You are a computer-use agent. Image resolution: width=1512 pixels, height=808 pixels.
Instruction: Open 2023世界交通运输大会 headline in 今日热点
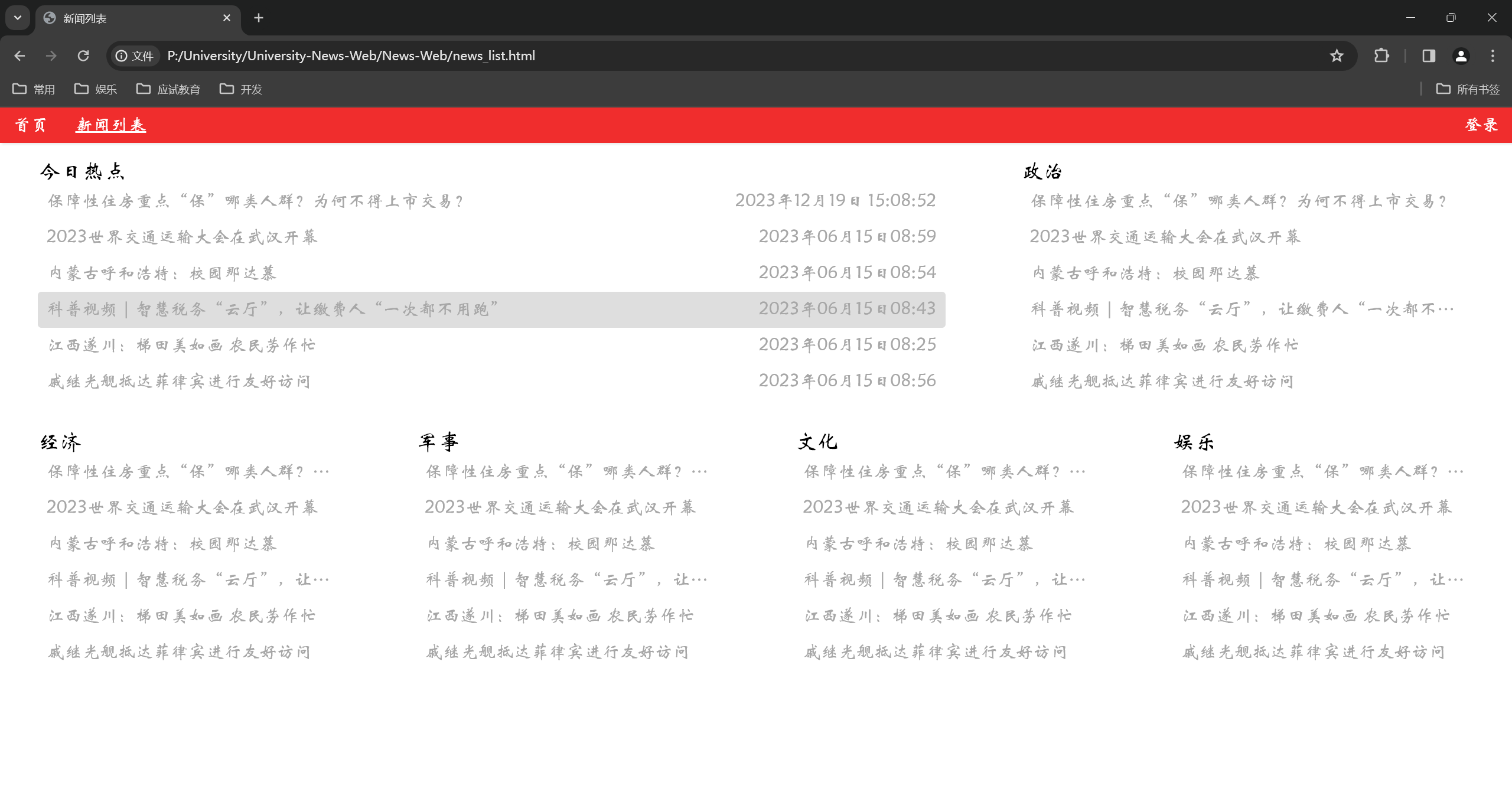[x=182, y=237]
